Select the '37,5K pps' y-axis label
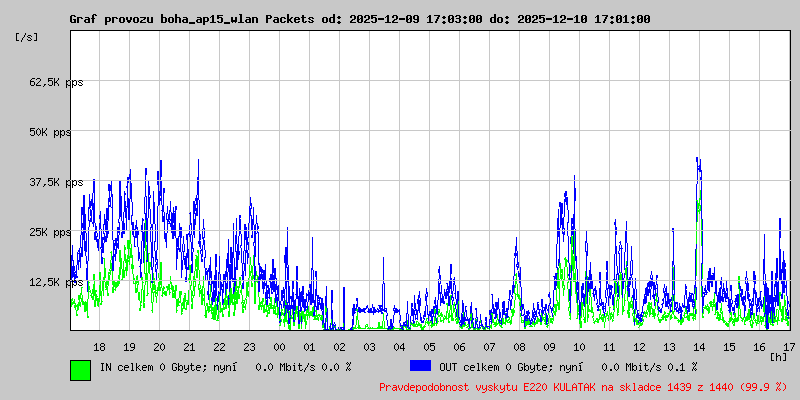 56,182
